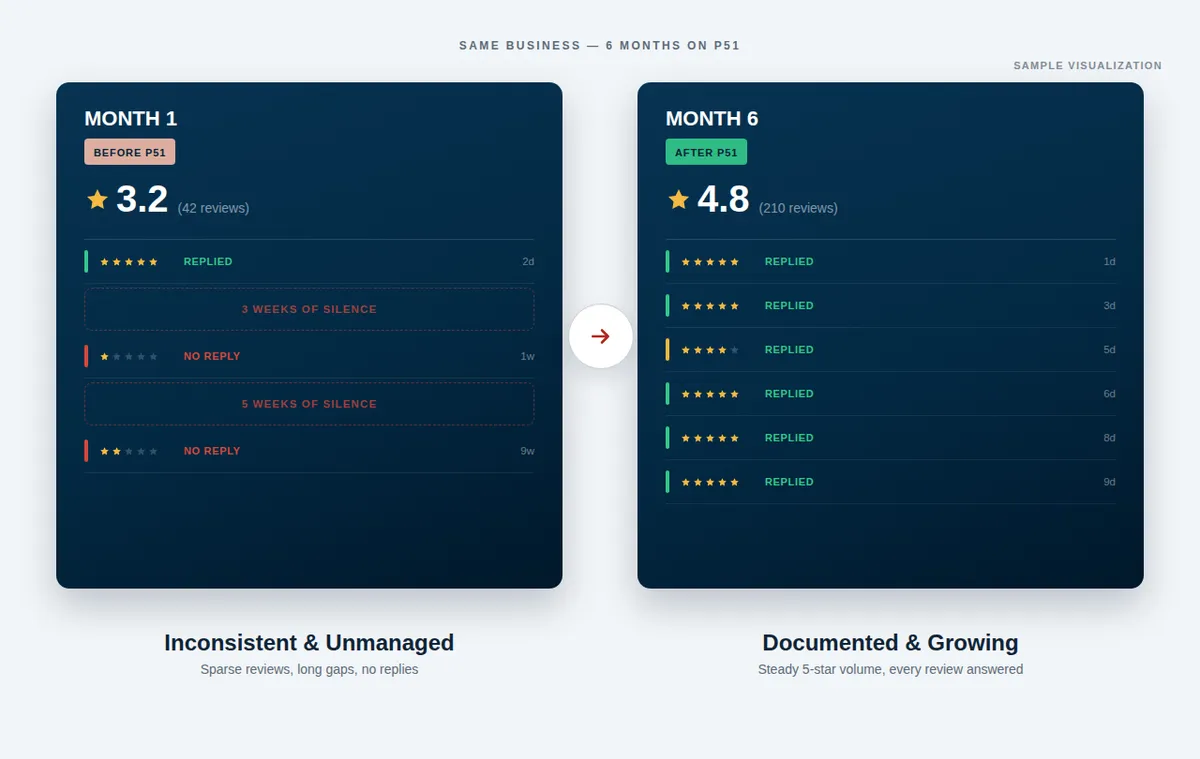Click the gold star beside 3.2 rating
Screen dimensions: 1200x759
97,200
